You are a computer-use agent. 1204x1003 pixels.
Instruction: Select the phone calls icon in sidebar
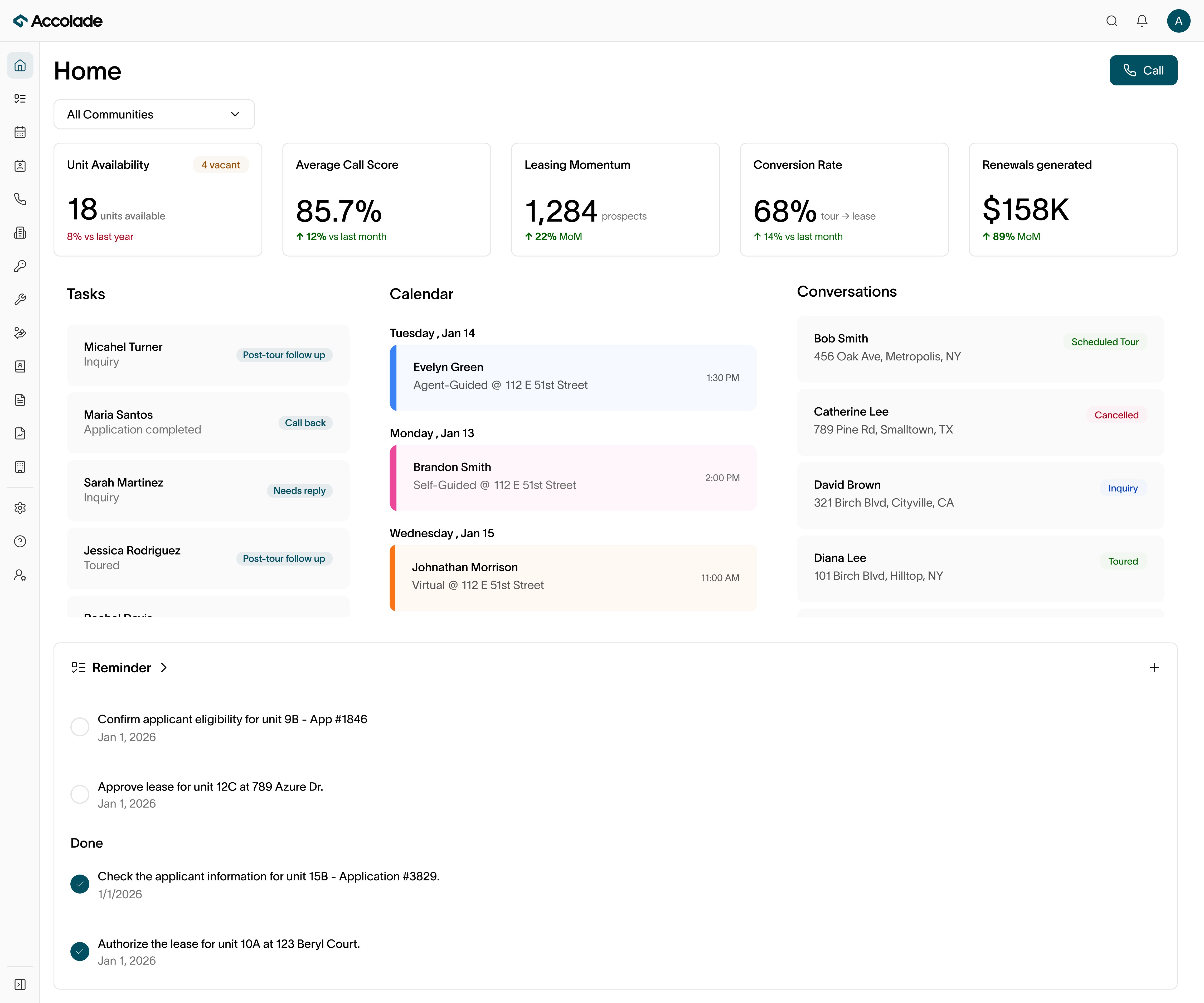click(20, 199)
